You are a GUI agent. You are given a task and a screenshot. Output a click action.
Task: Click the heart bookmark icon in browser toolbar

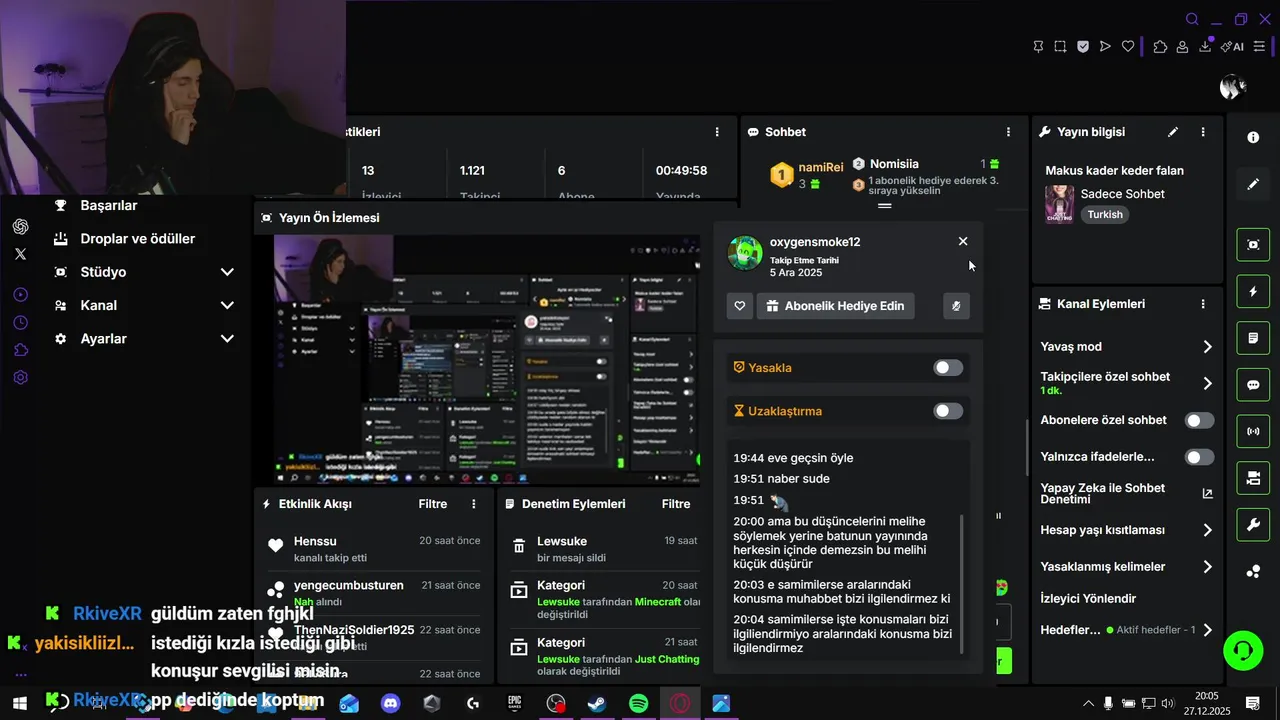click(1128, 46)
